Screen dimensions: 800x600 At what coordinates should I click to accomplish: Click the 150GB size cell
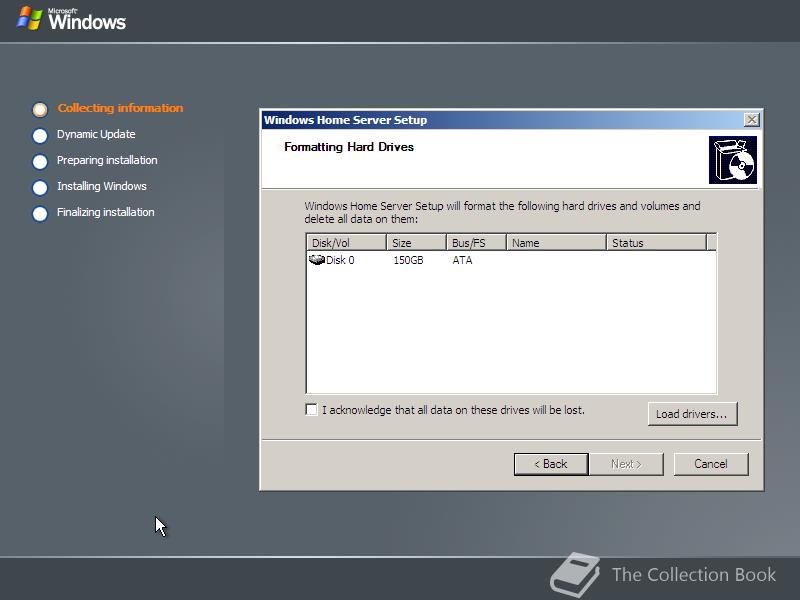(408, 260)
